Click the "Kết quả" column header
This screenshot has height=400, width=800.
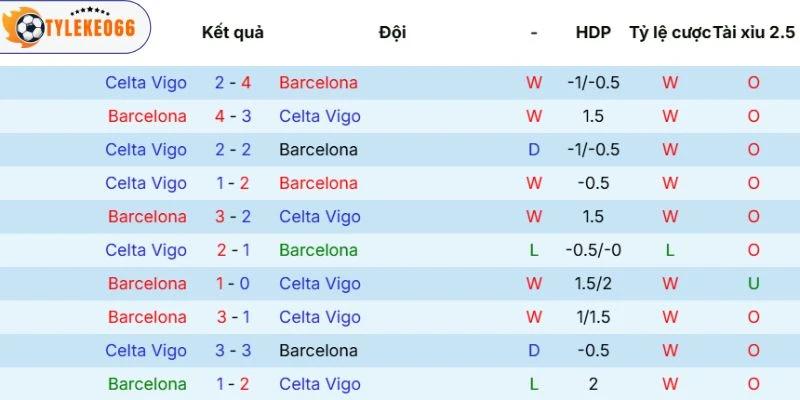(232, 32)
